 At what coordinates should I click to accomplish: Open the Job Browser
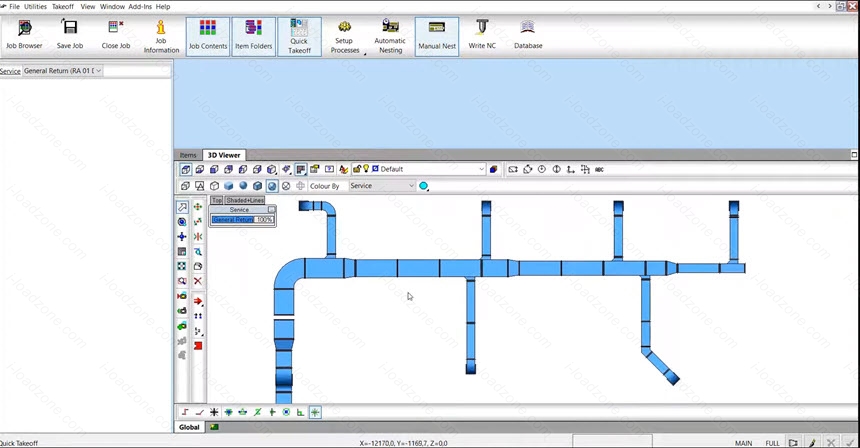(24, 35)
